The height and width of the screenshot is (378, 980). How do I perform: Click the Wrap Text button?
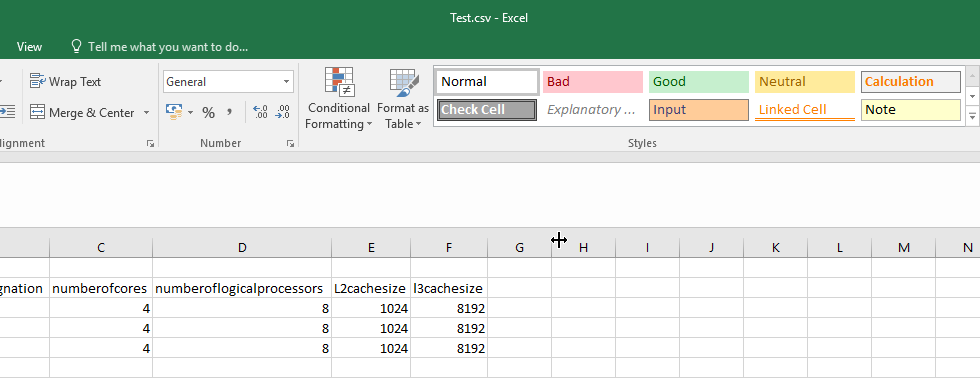(65, 82)
